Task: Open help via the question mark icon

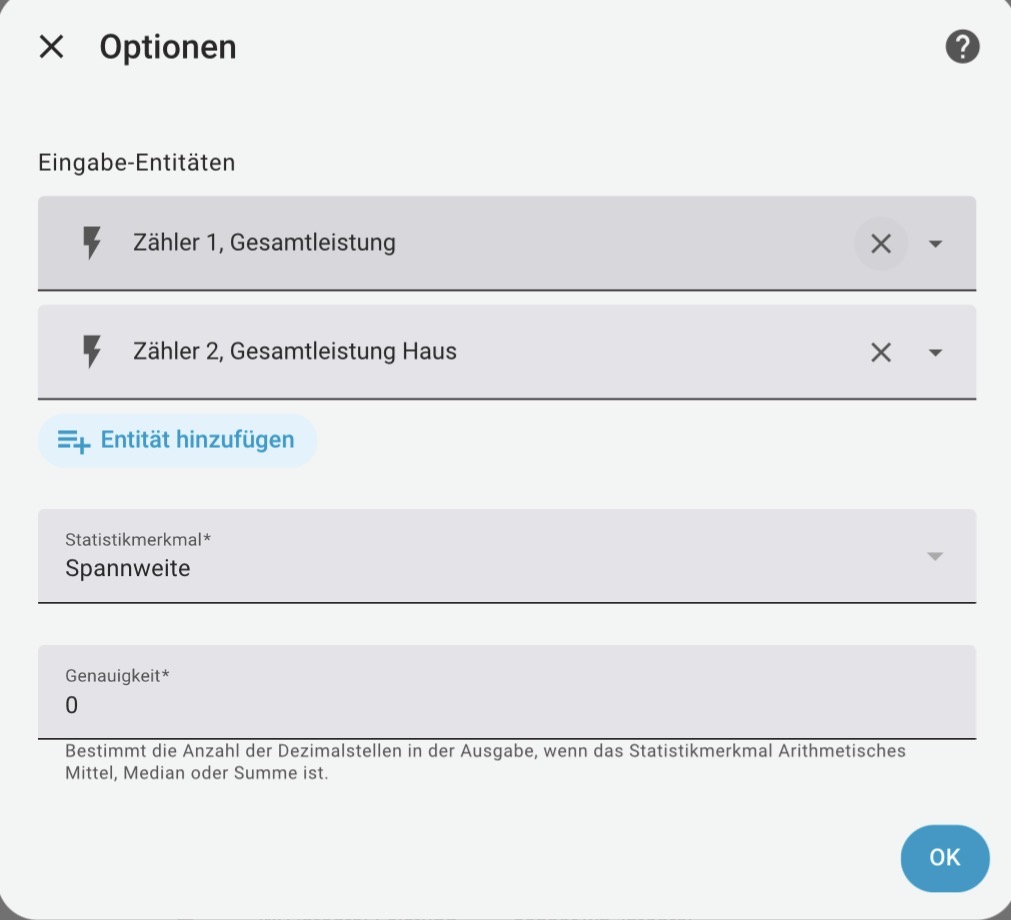Action: click(x=962, y=47)
